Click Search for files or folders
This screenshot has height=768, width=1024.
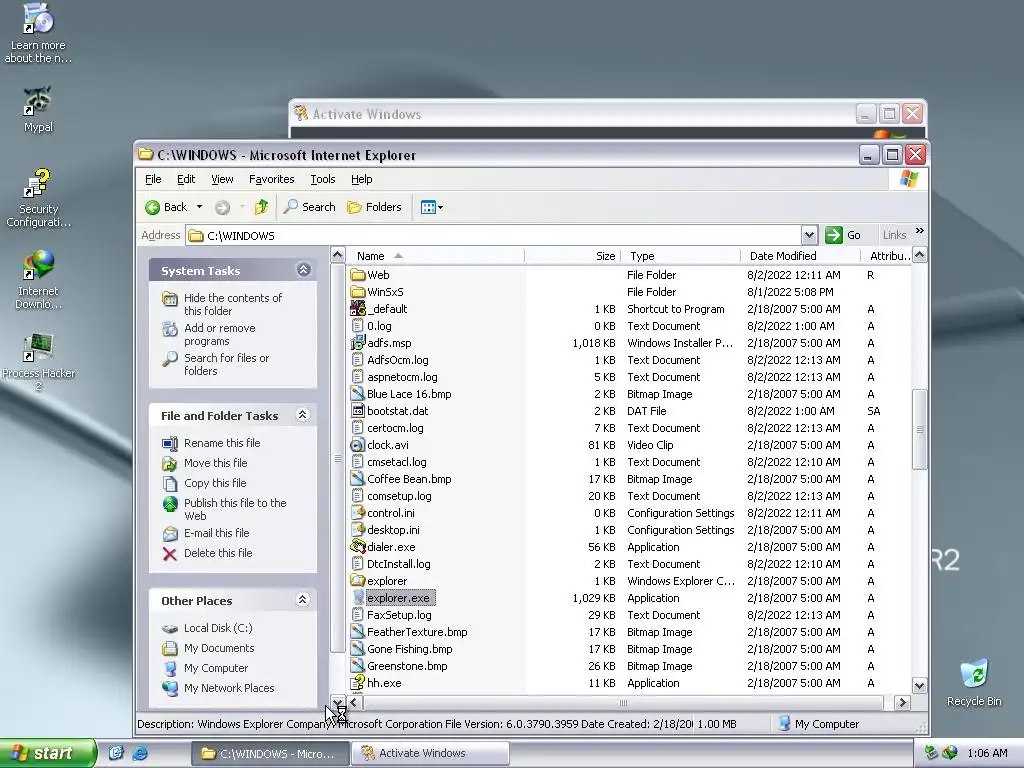point(226,364)
